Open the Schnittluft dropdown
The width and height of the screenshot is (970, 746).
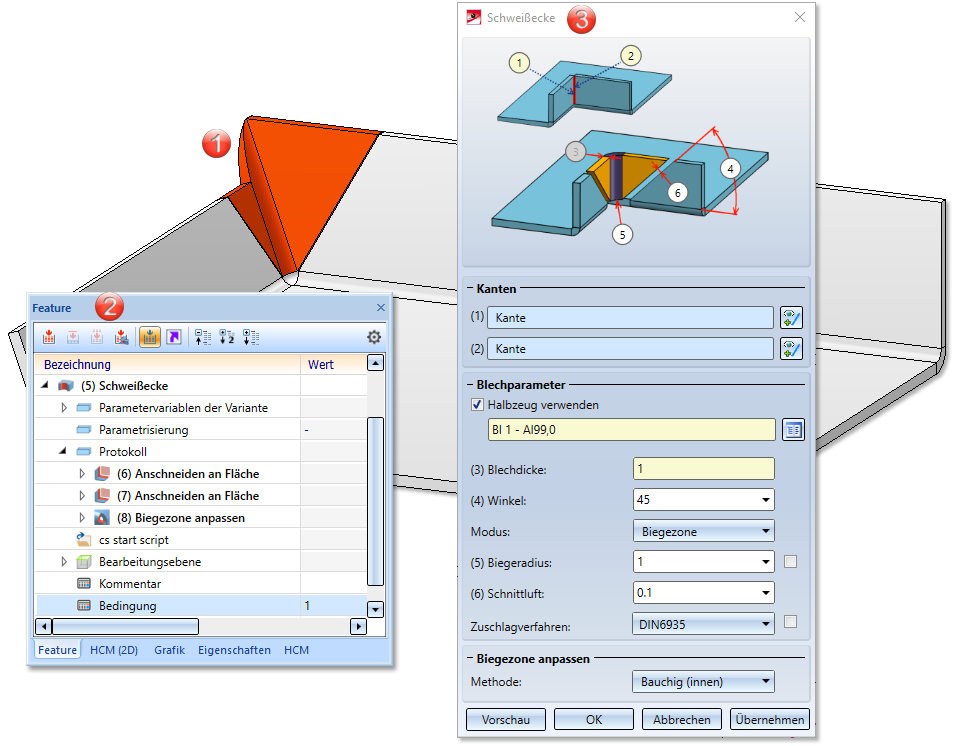(x=766, y=593)
